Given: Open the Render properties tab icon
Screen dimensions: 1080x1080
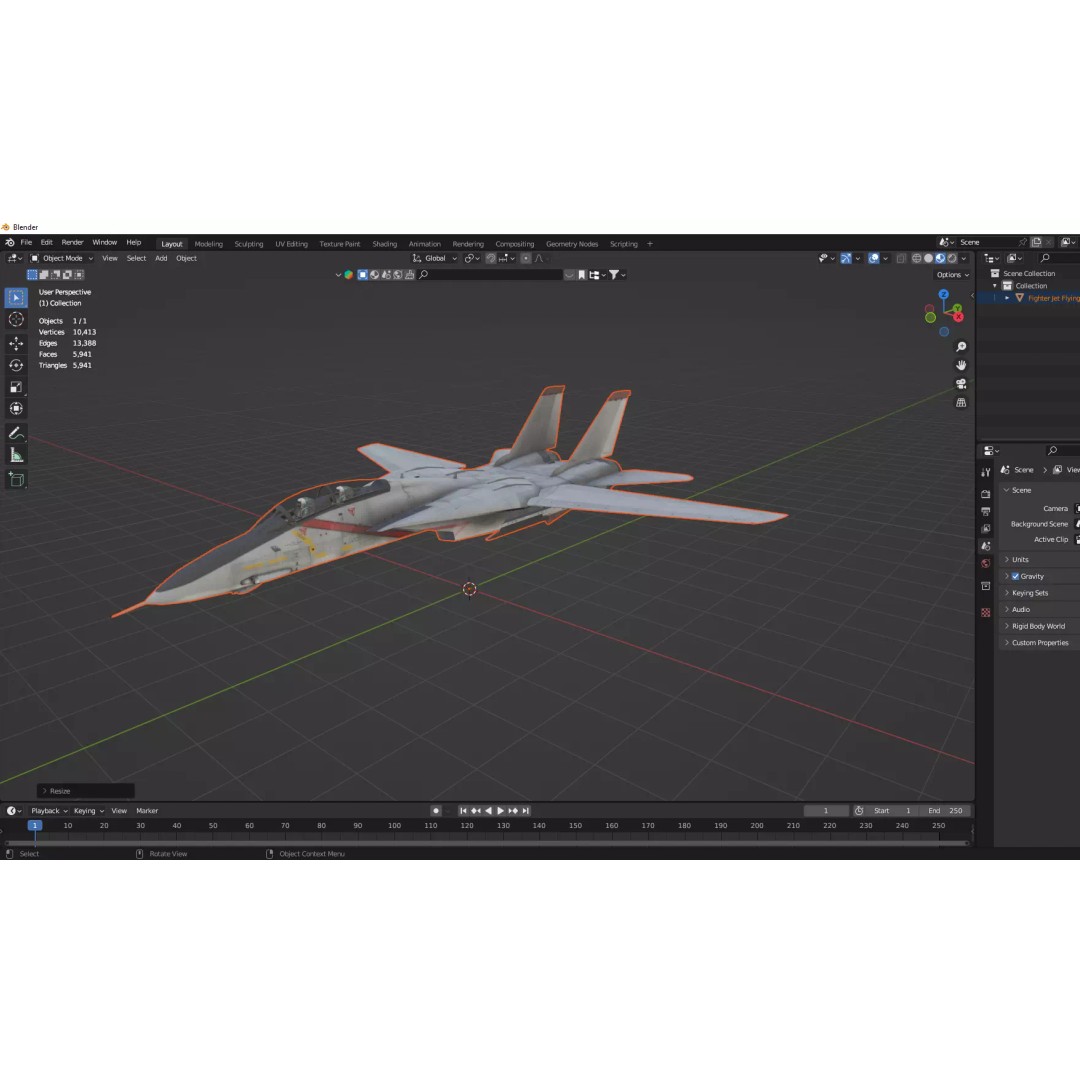Looking at the screenshot, I should click(986, 494).
